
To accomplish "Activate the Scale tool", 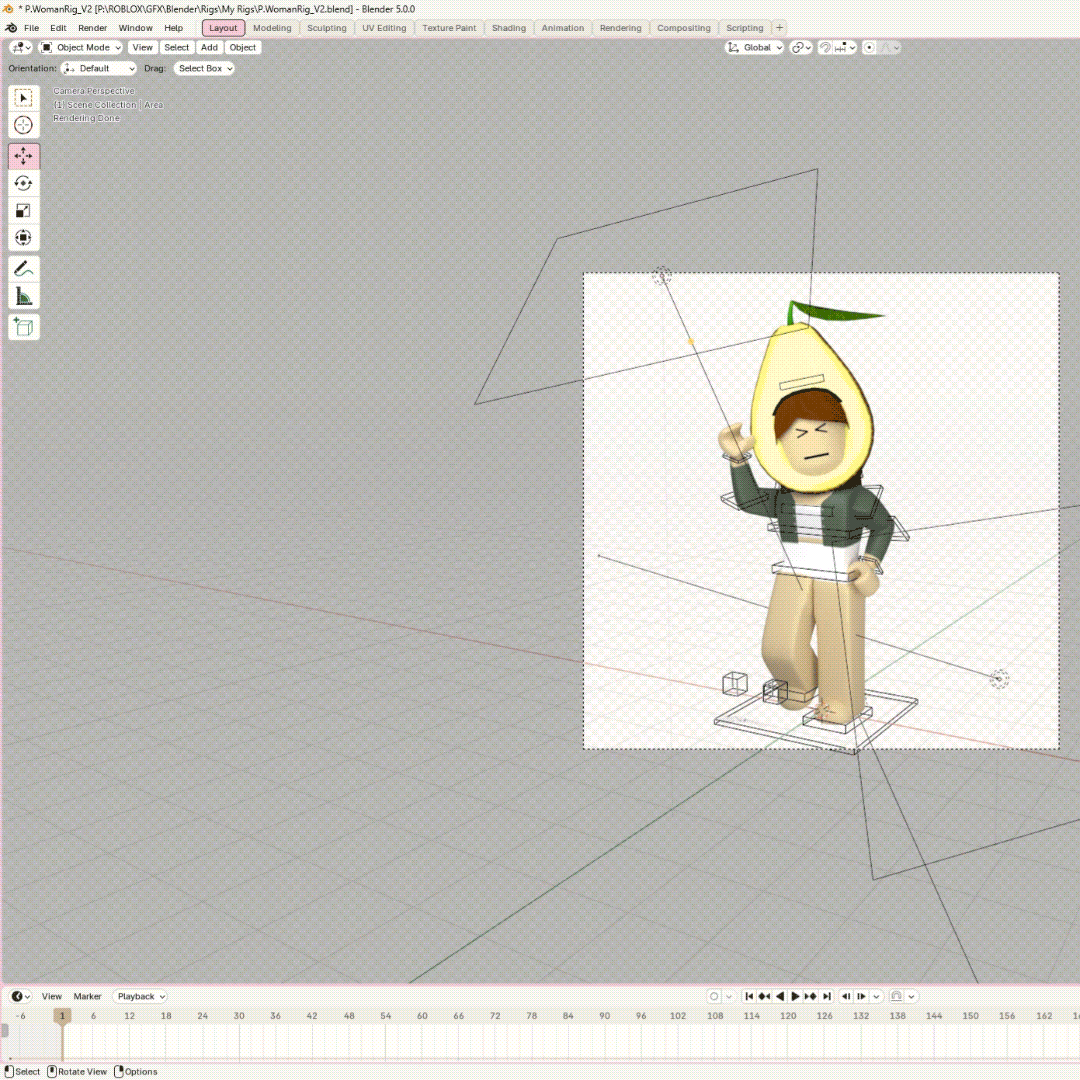I will [x=23, y=211].
